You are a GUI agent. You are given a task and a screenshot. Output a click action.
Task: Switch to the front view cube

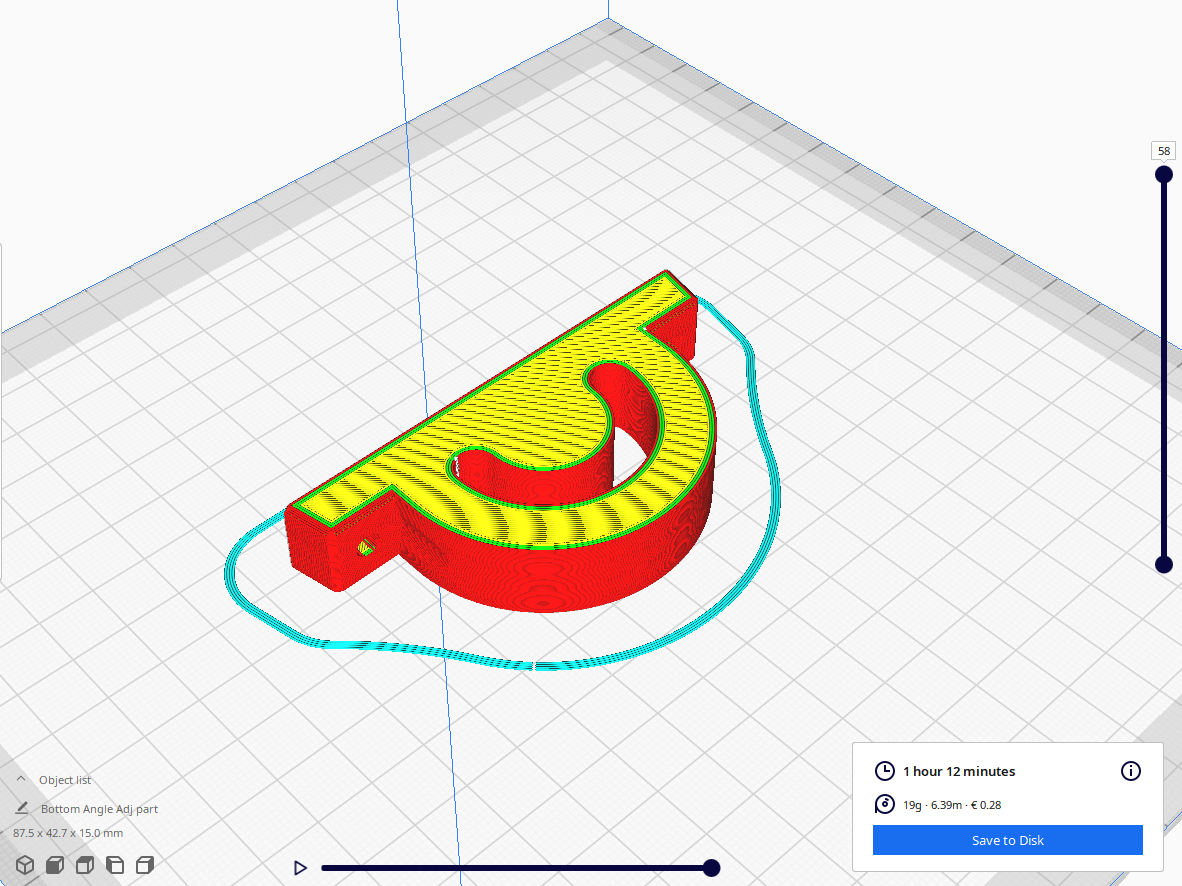55,865
